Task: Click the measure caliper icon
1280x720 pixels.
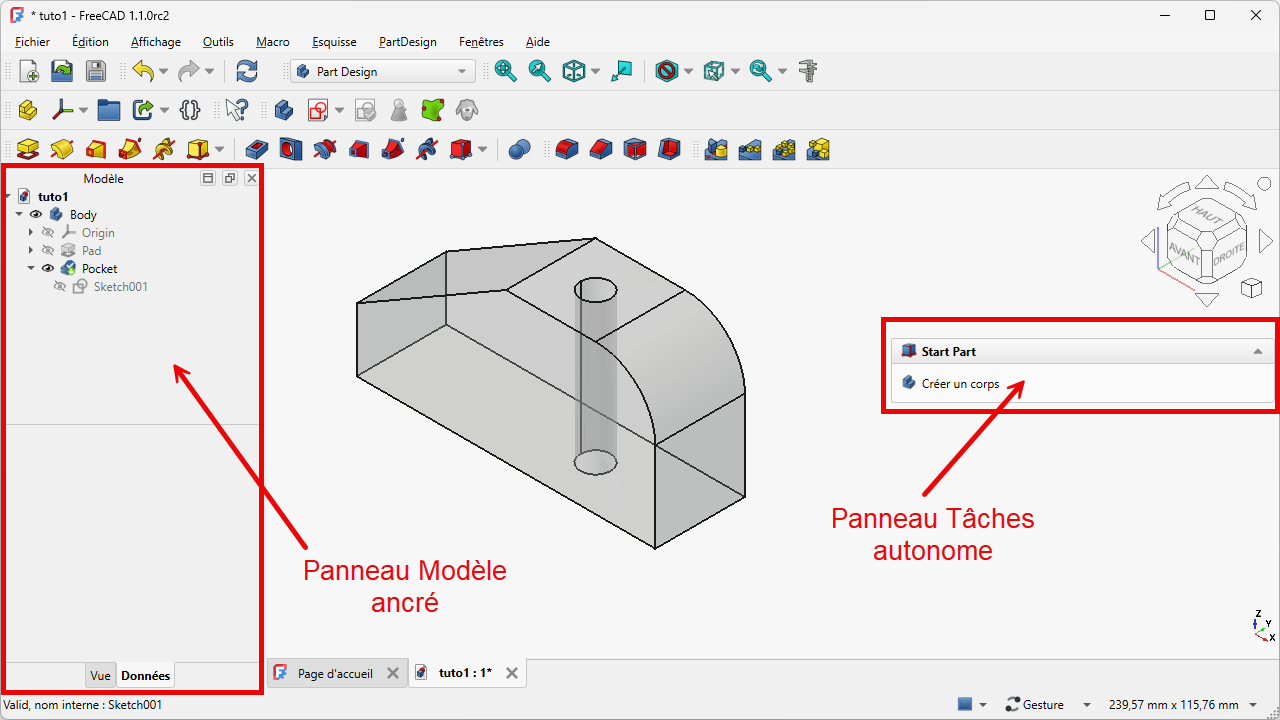Action: pyautogui.click(x=809, y=71)
